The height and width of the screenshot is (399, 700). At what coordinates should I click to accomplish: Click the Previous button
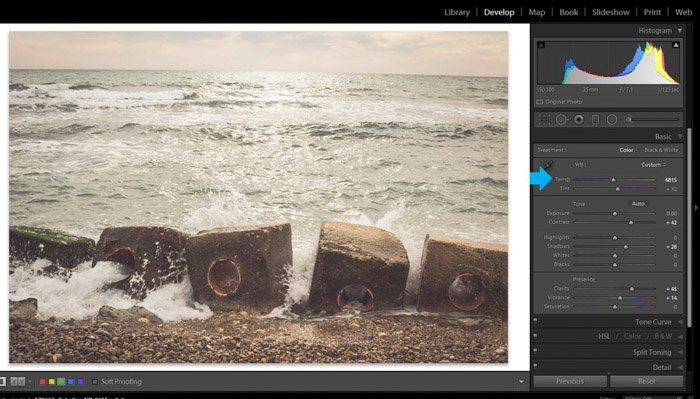coord(570,381)
